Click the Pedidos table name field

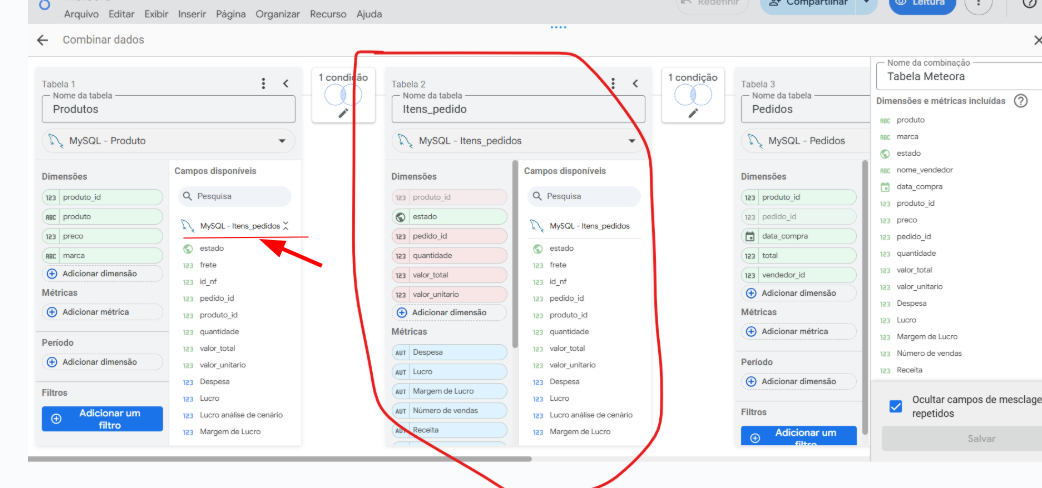point(803,109)
